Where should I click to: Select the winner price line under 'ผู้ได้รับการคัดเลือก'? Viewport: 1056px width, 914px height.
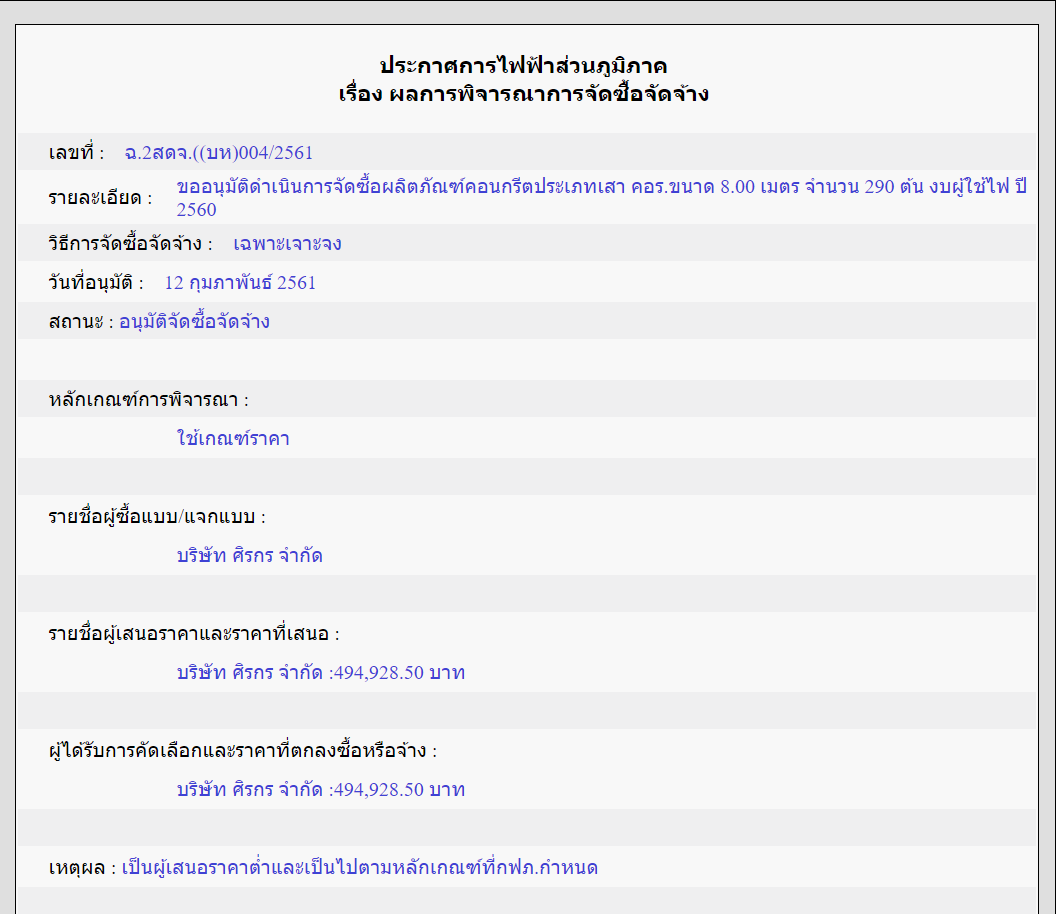pos(321,789)
